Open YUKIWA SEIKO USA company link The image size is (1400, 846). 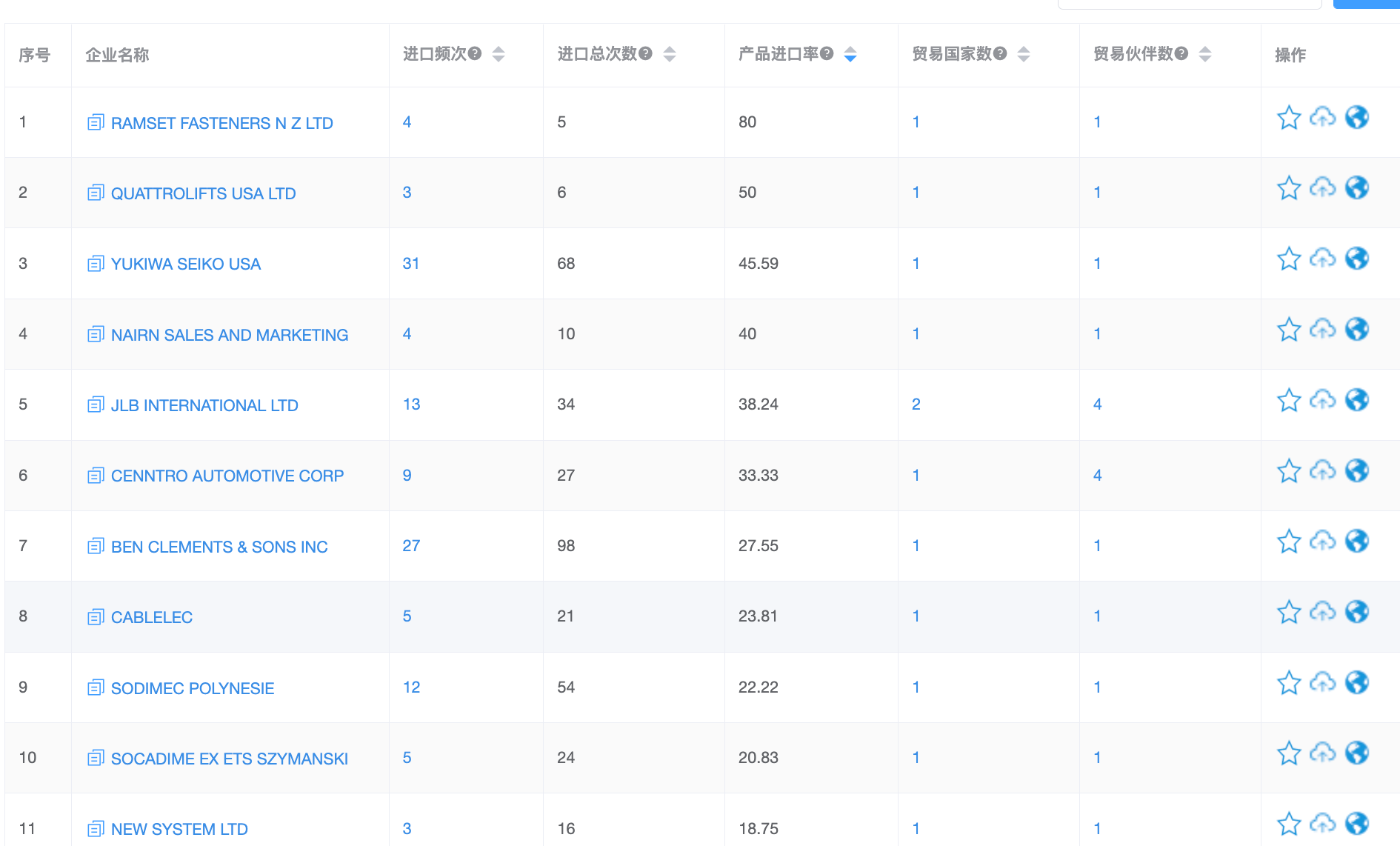point(186,264)
